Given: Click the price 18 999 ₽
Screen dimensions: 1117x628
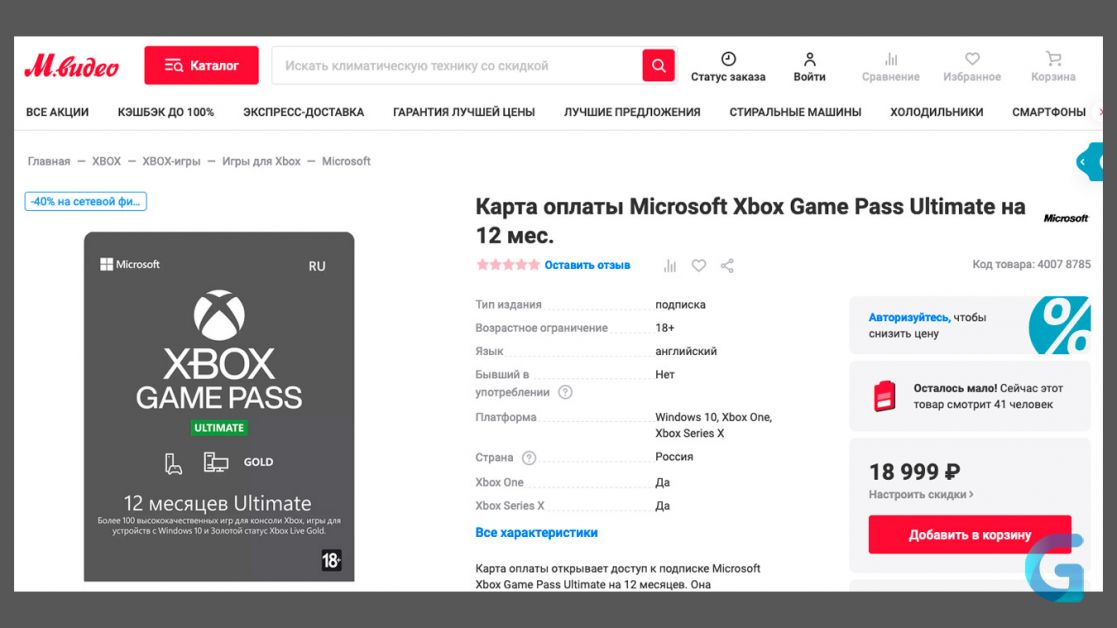Looking at the screenshot, I should (915, 471).
